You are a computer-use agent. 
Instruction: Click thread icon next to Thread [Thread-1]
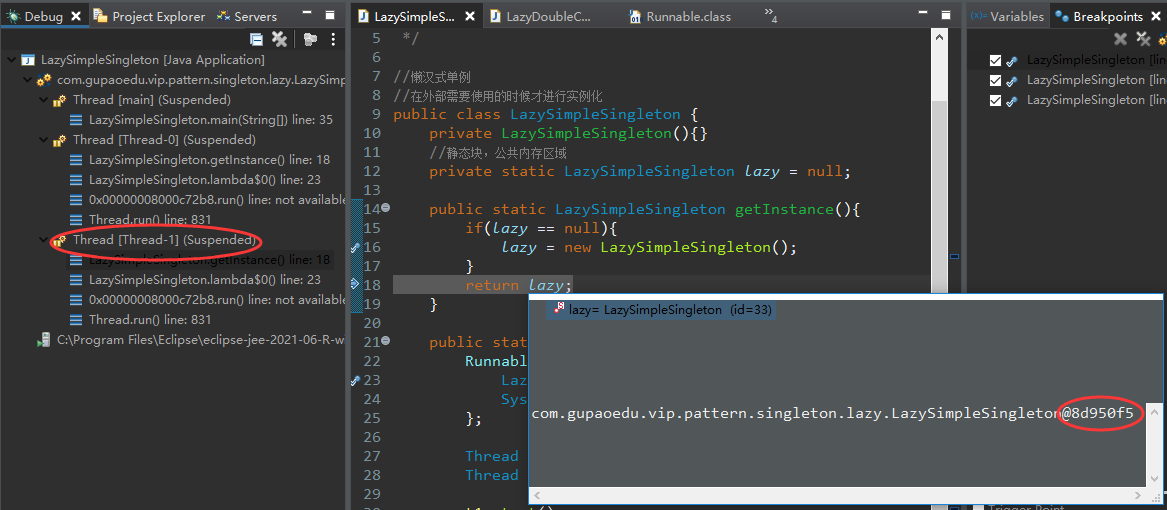[60, 240]
